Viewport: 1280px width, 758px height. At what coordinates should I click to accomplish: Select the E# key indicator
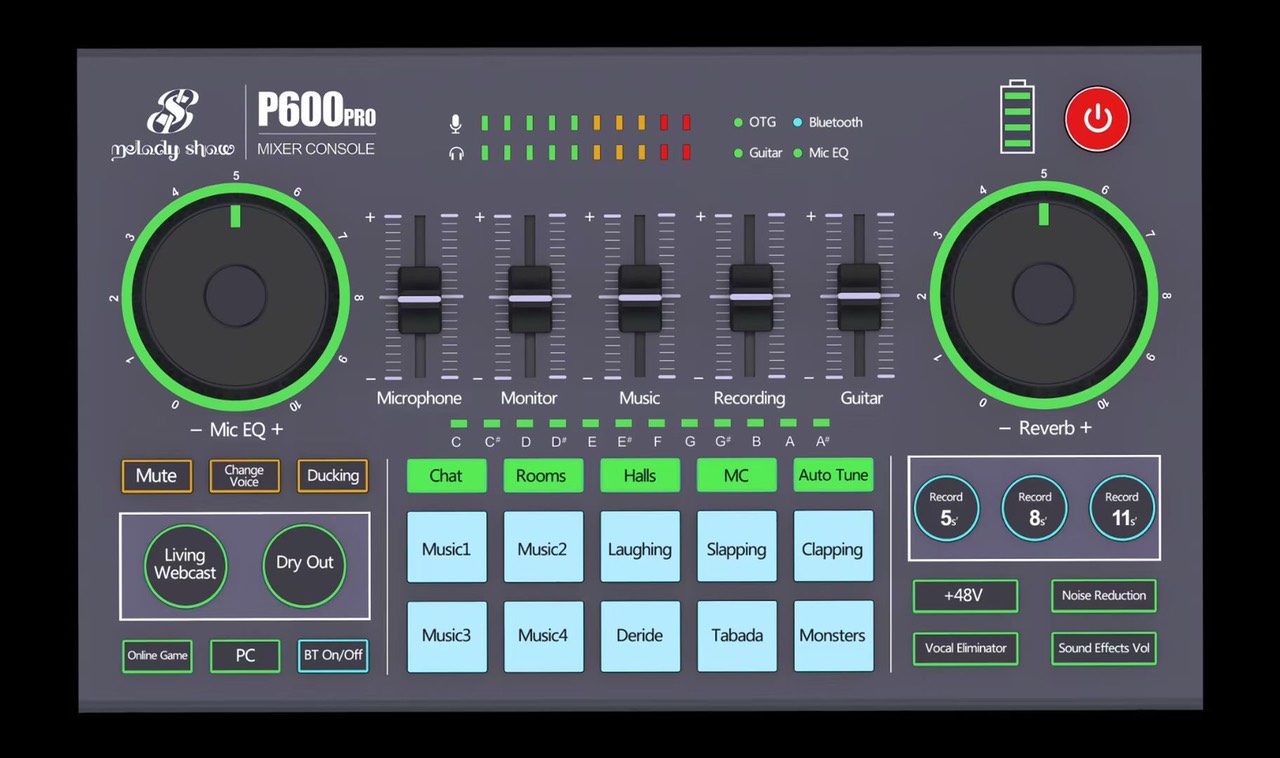(624, 424)
